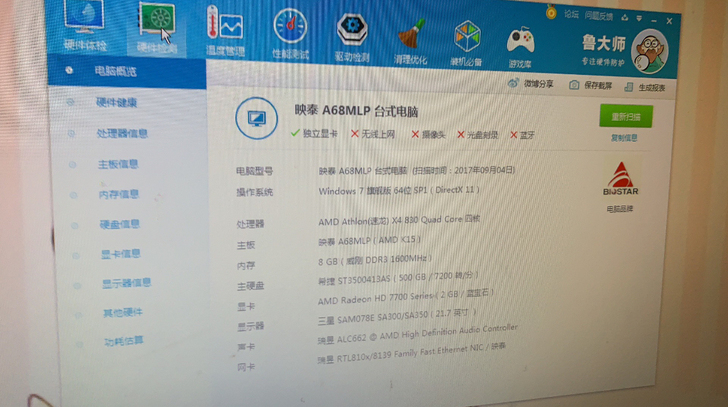Minimize the 鲁大师 window

[654, 21]
